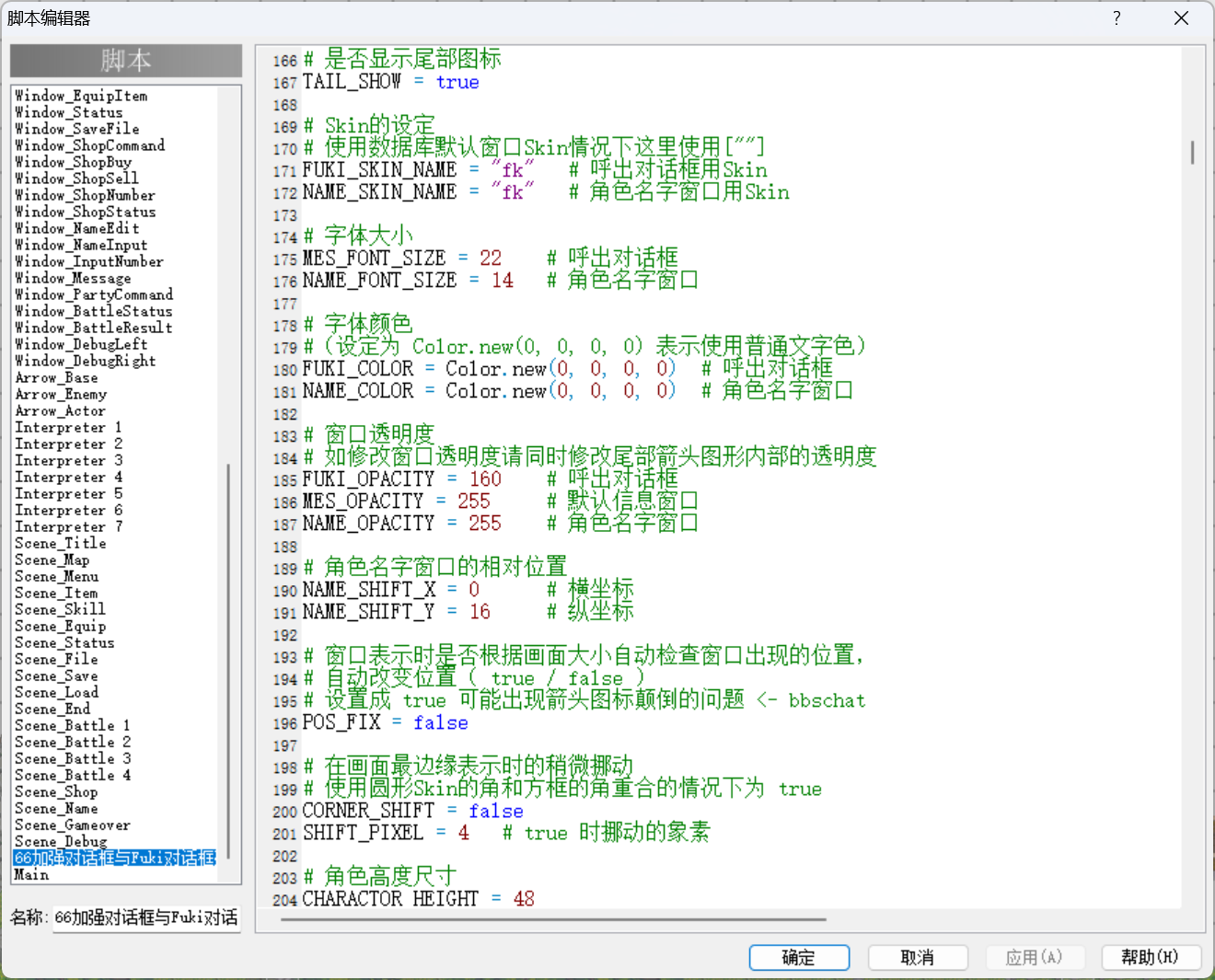Viewport: 1215px width, 980px height.
Task: Select Window_DebugLeft script
Action: (81, 344)
